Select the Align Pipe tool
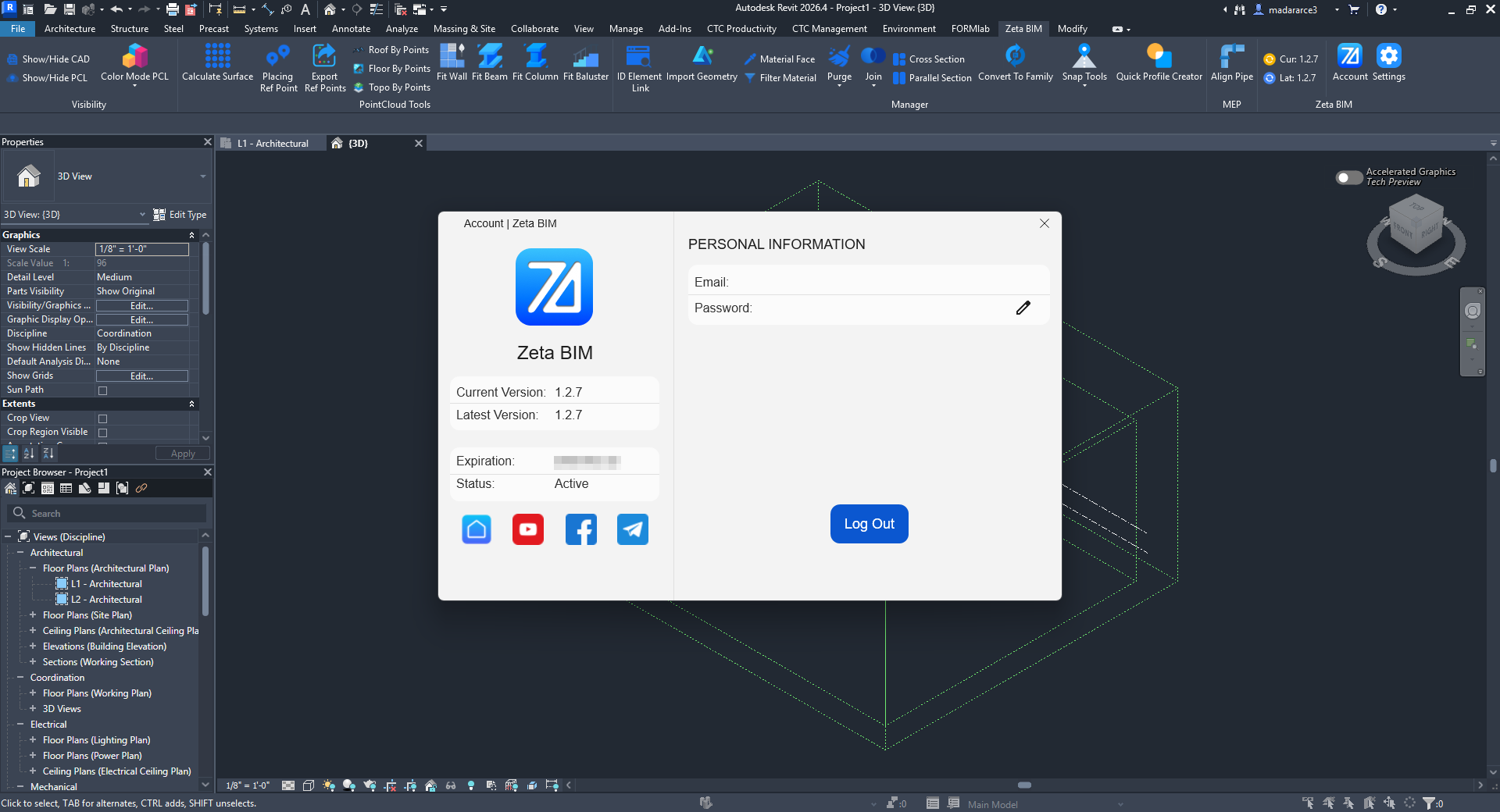This screenshot has width=1500, height=812. [1231, 62]
